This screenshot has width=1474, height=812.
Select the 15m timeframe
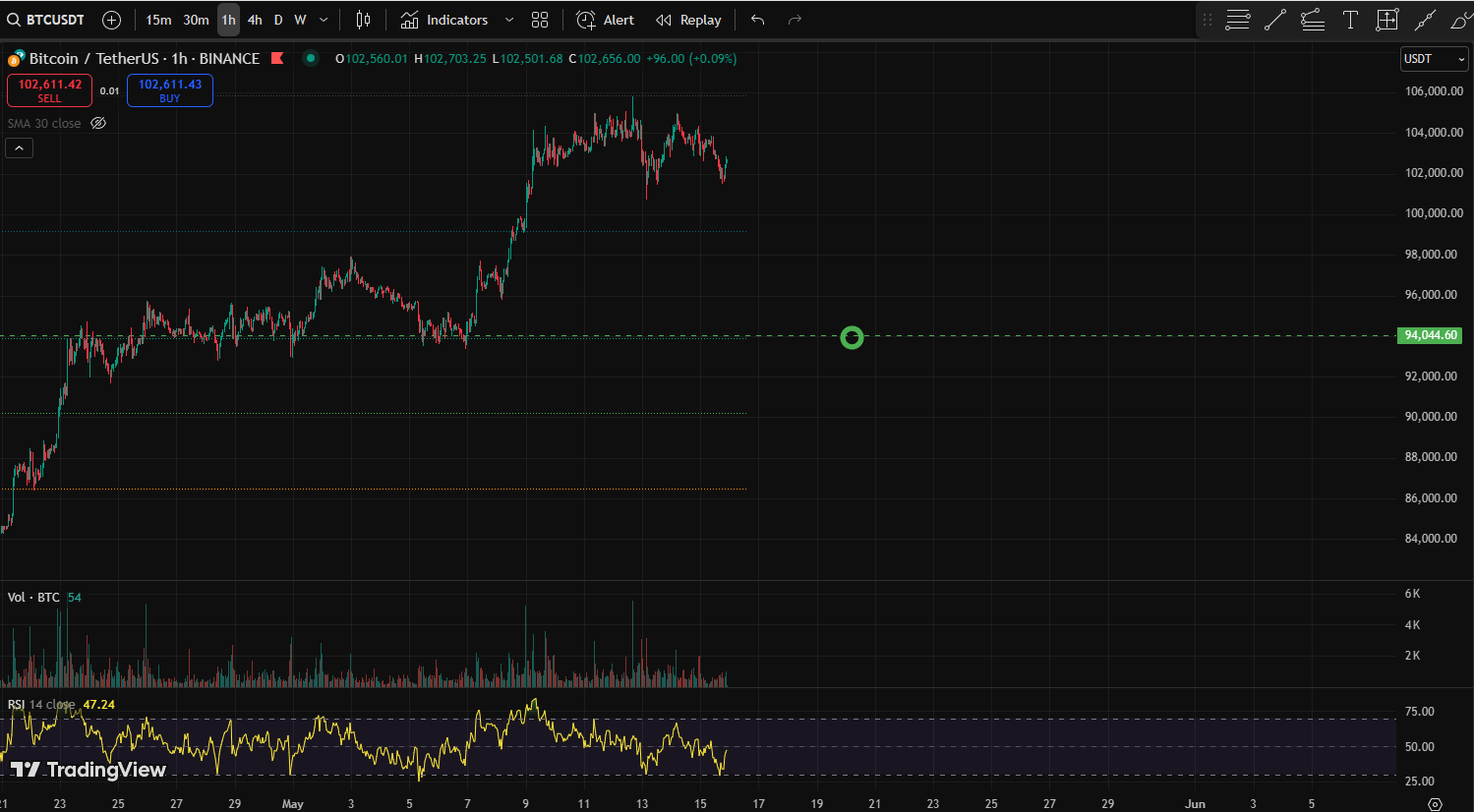(x=158, y=20)
